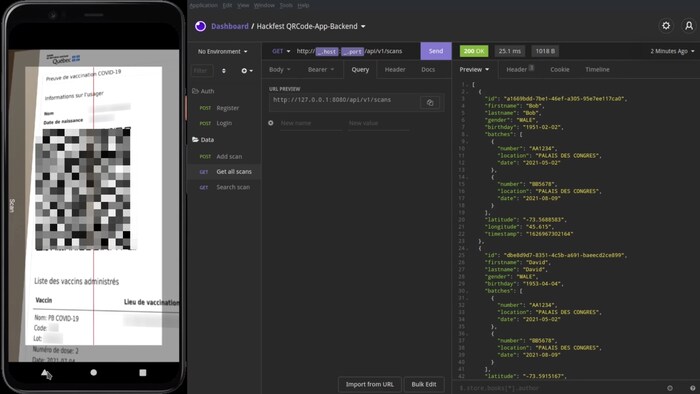Click the New value query field
700x394 pixels.
point(378,123)
